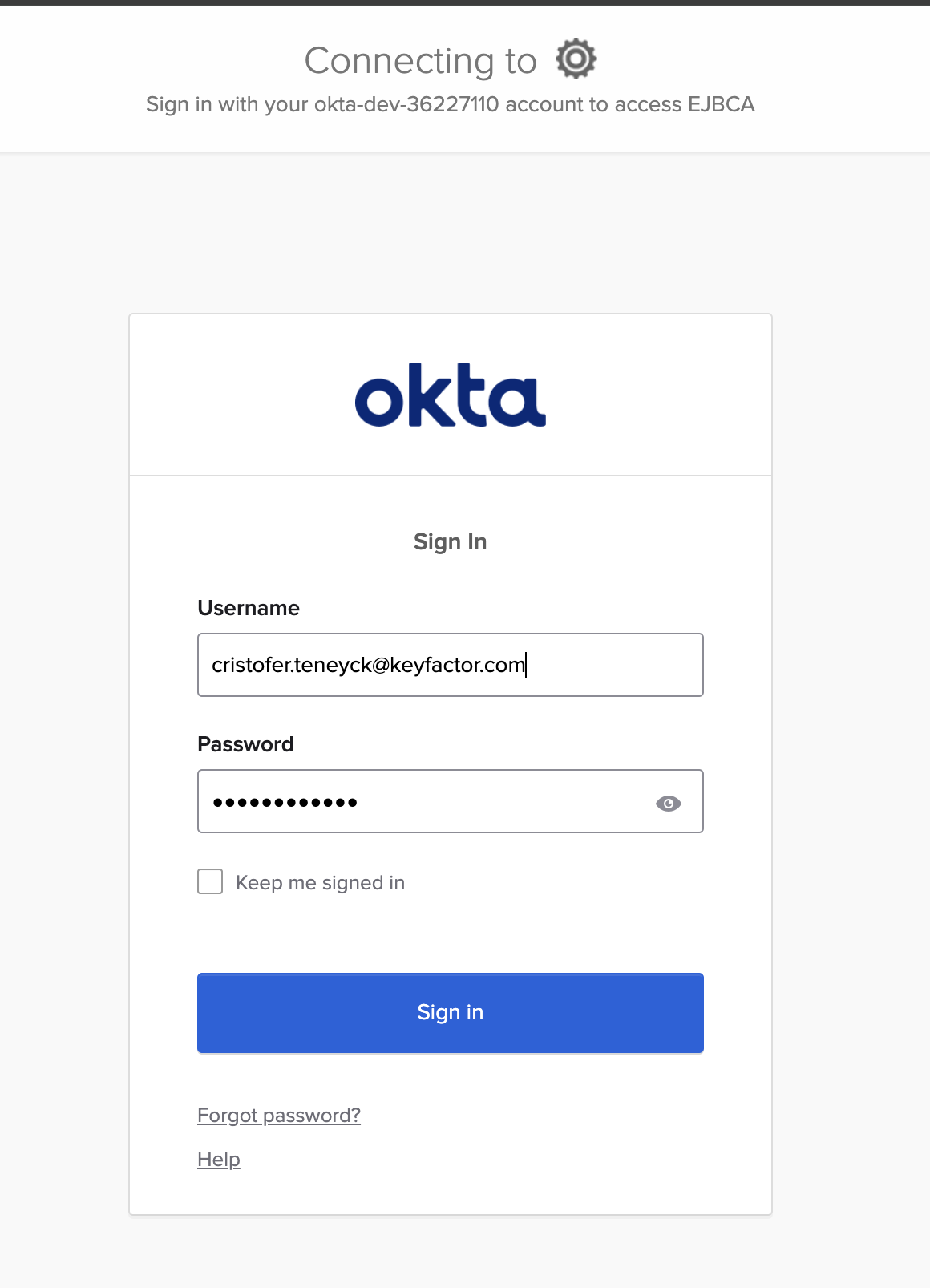Click the Keep me signed in label

click(x=320, y=883)
